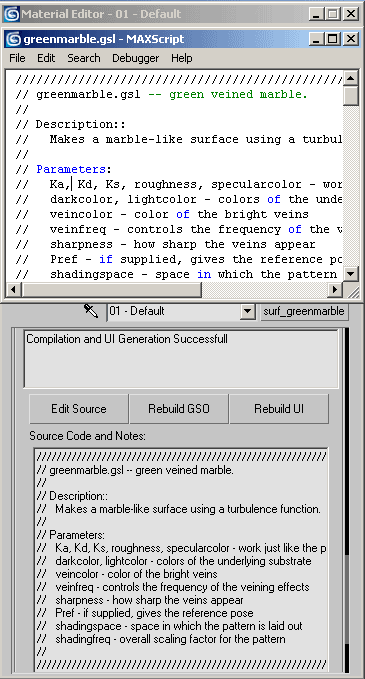Click the sharpness line in script editor
This screenshot has height=679, width=365.
[165, 244]
